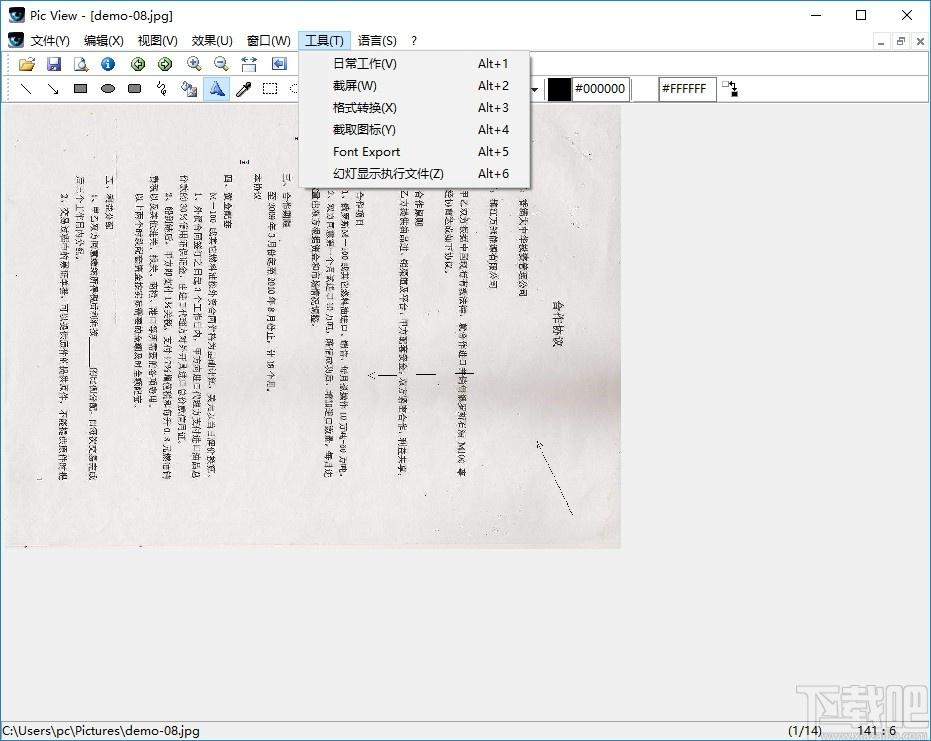
Task: Open the 语言(S) menu
Action: click(x=377, y=40)
